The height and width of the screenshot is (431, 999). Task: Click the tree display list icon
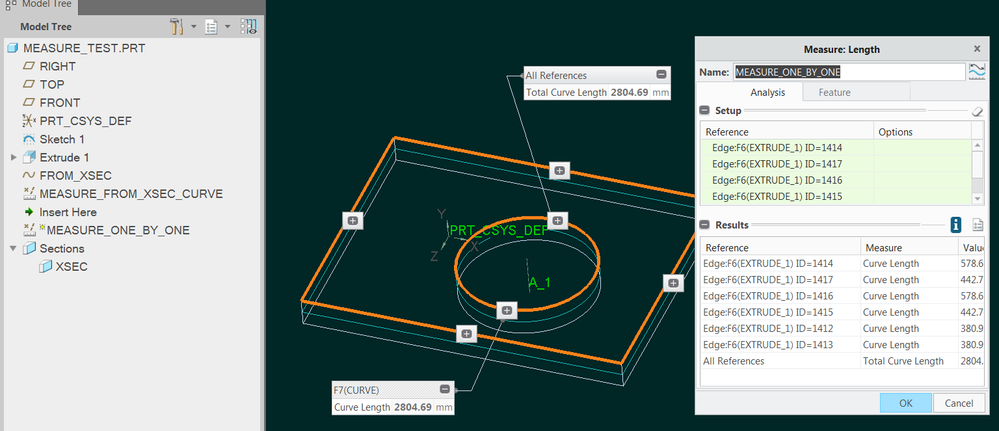[x=212, y=27]
